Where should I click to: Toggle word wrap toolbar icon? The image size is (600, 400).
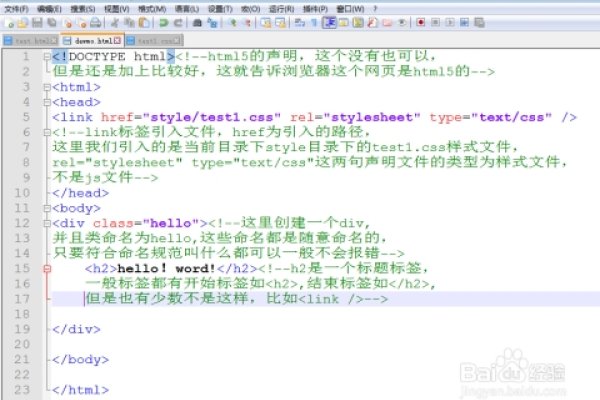[300, 23]
